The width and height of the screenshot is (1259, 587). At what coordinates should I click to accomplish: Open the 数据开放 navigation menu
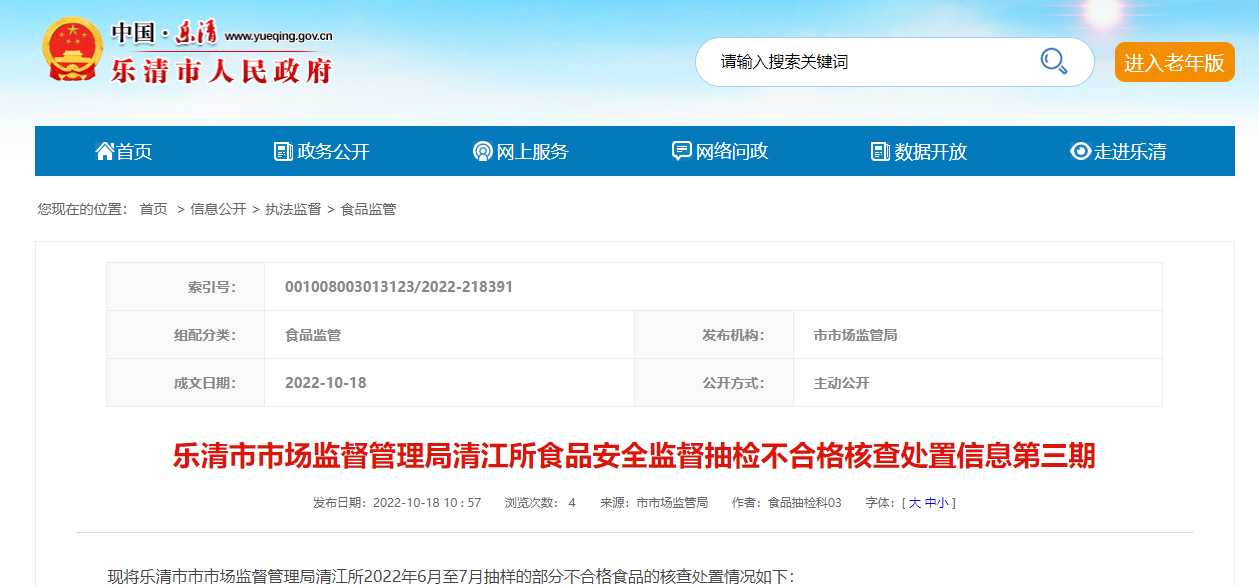[930, 152]
